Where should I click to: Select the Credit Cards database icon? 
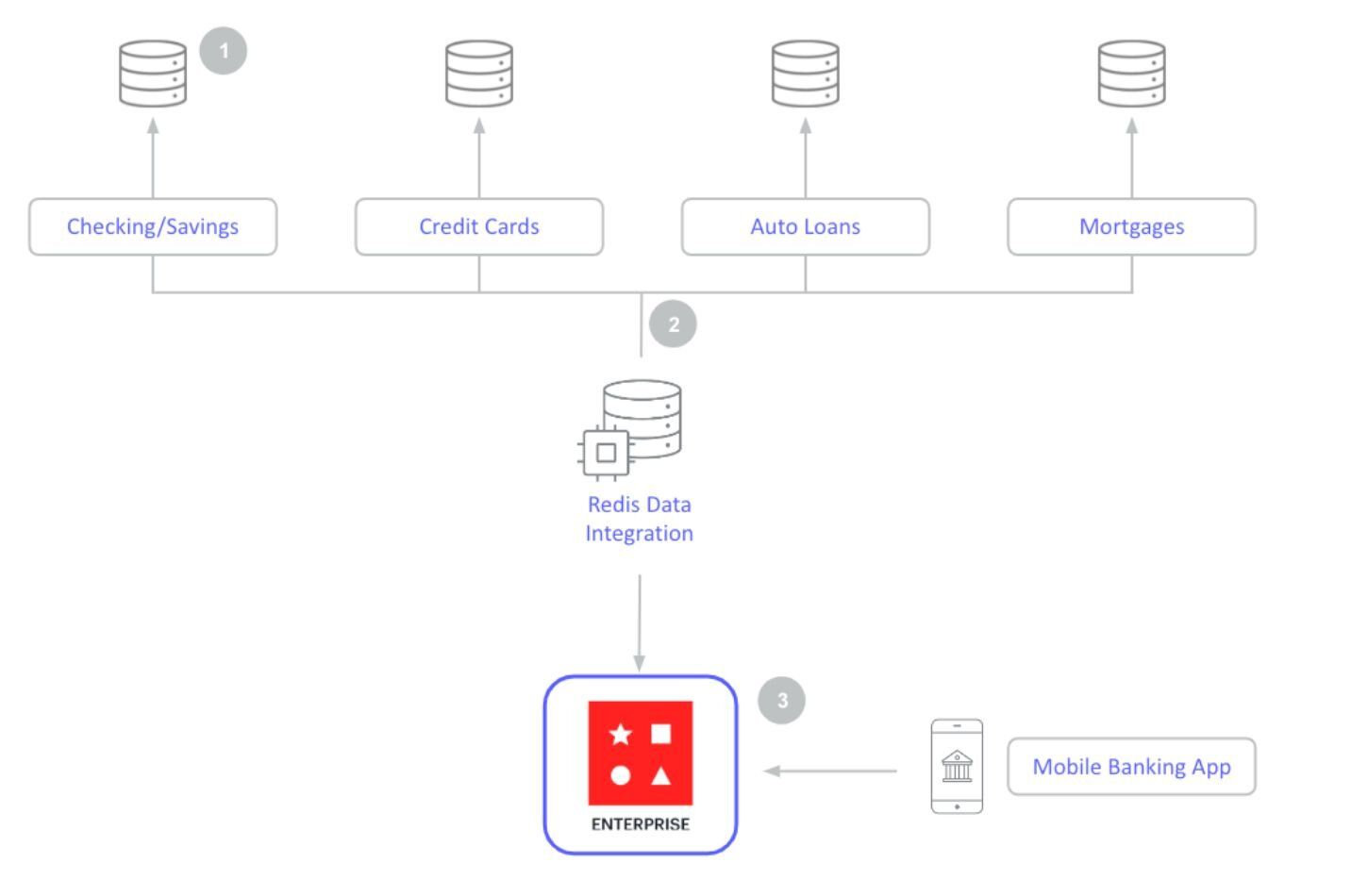pos(478,74)
